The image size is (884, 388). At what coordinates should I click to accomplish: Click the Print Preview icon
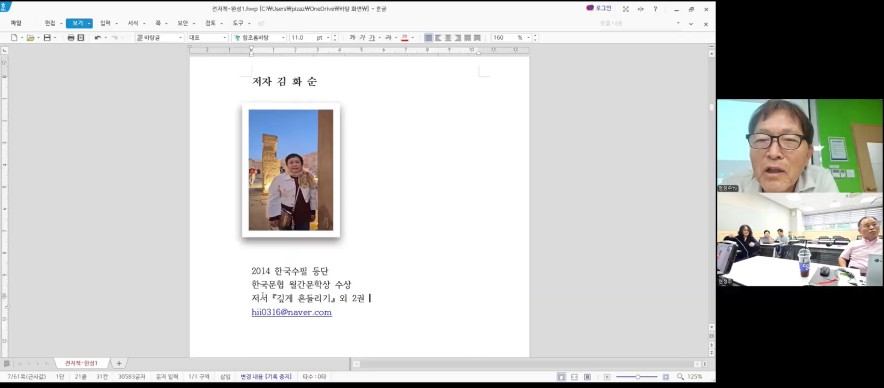pyautogui.click(x=81, y=38)
